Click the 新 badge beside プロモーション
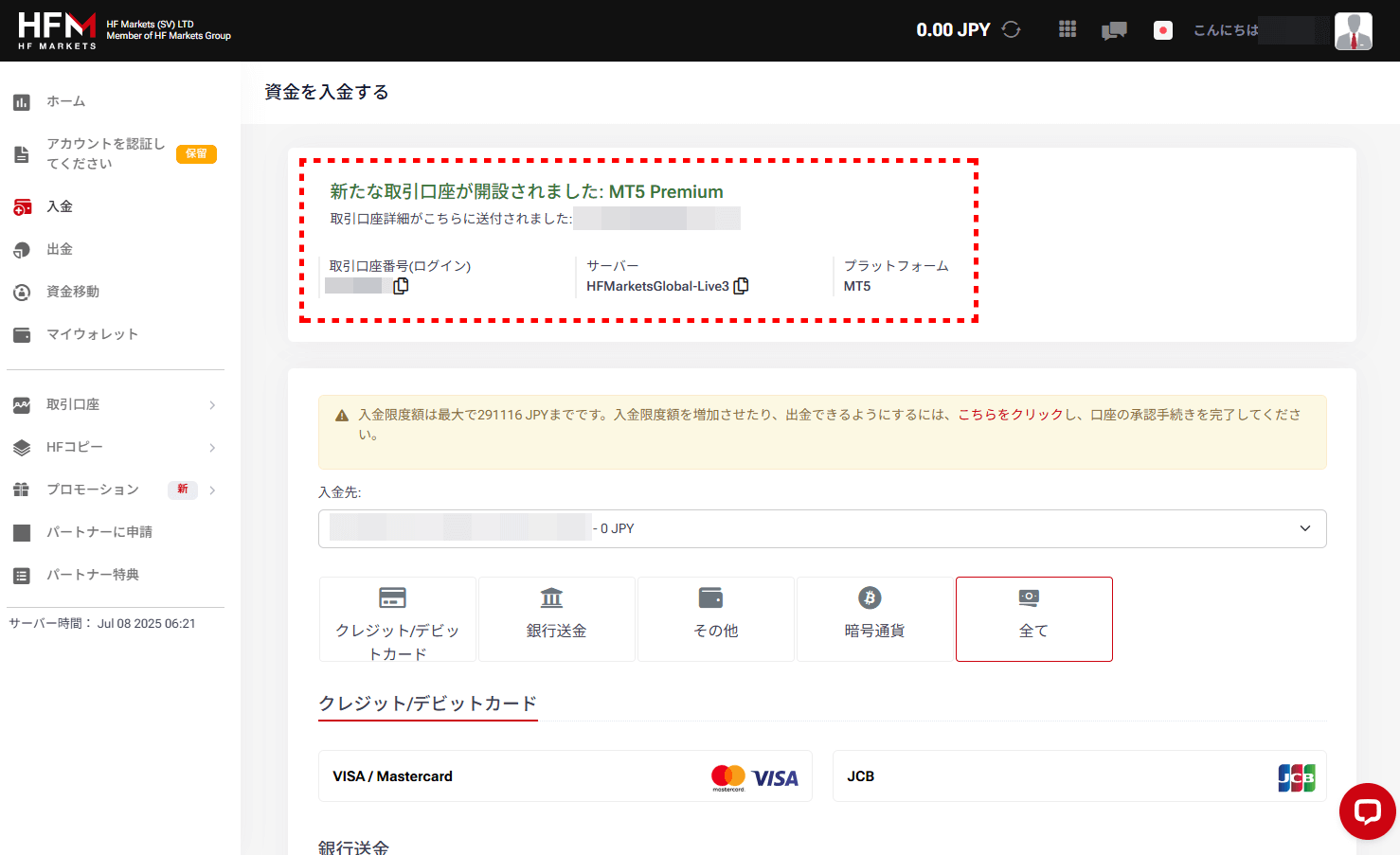The image size is (1400, 855). (183, 490)
